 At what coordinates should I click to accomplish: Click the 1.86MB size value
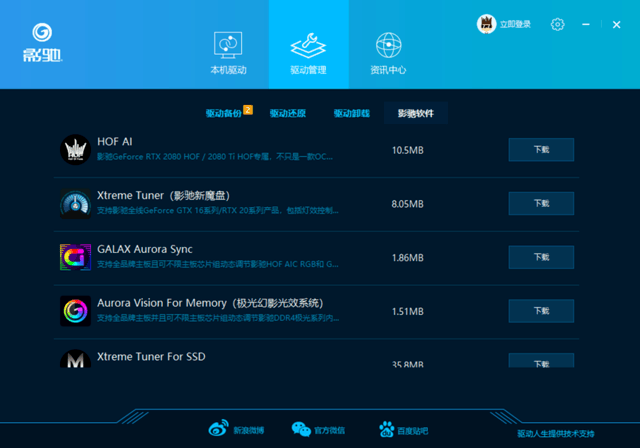pyautogui.click(x=408, y=258)
